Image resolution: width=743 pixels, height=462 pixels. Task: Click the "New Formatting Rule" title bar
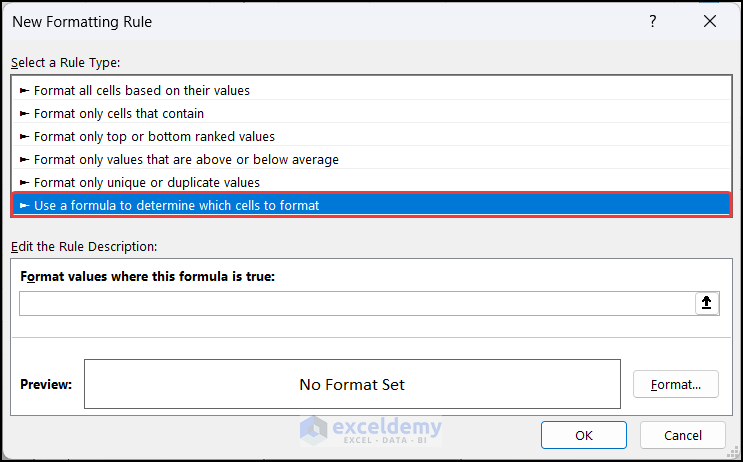point(300,21)
